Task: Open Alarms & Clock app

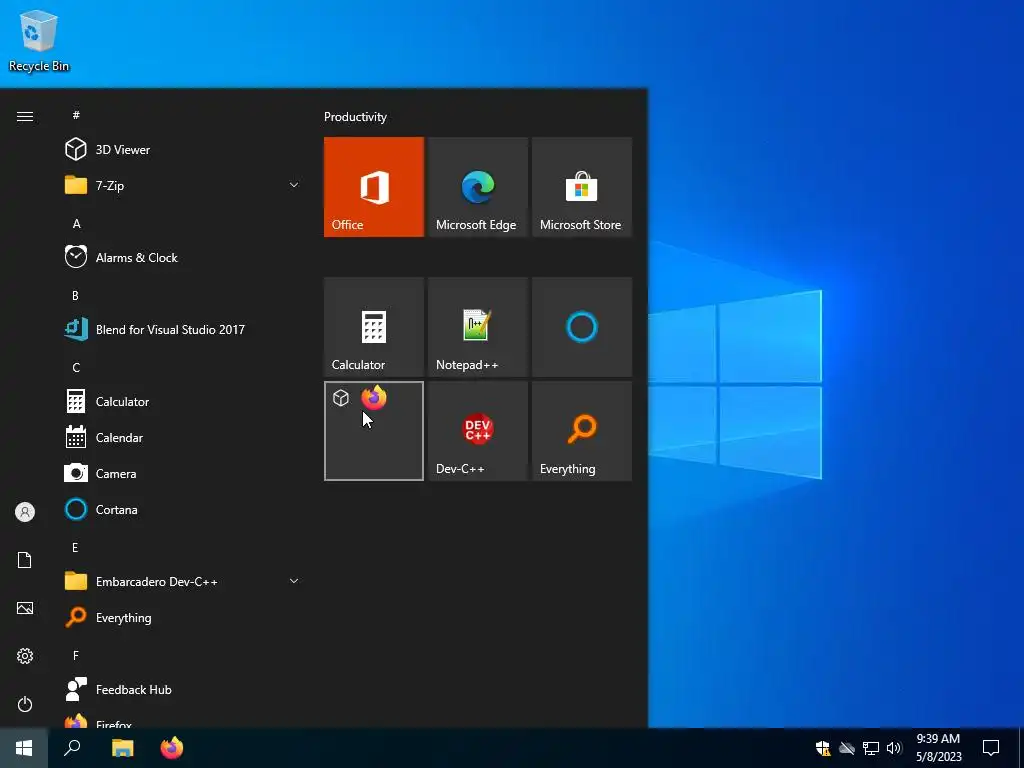Action: tap(183, 257)
